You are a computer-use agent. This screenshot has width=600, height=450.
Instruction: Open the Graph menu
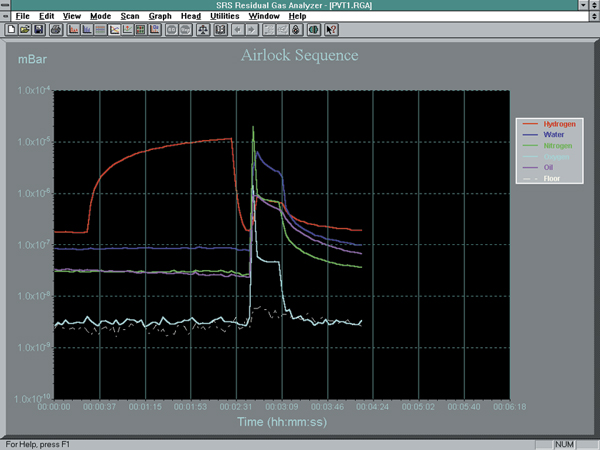tap(160, 16)
